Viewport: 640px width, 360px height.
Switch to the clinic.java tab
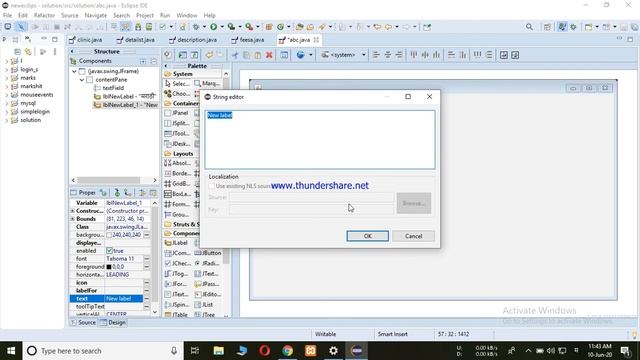85,40
